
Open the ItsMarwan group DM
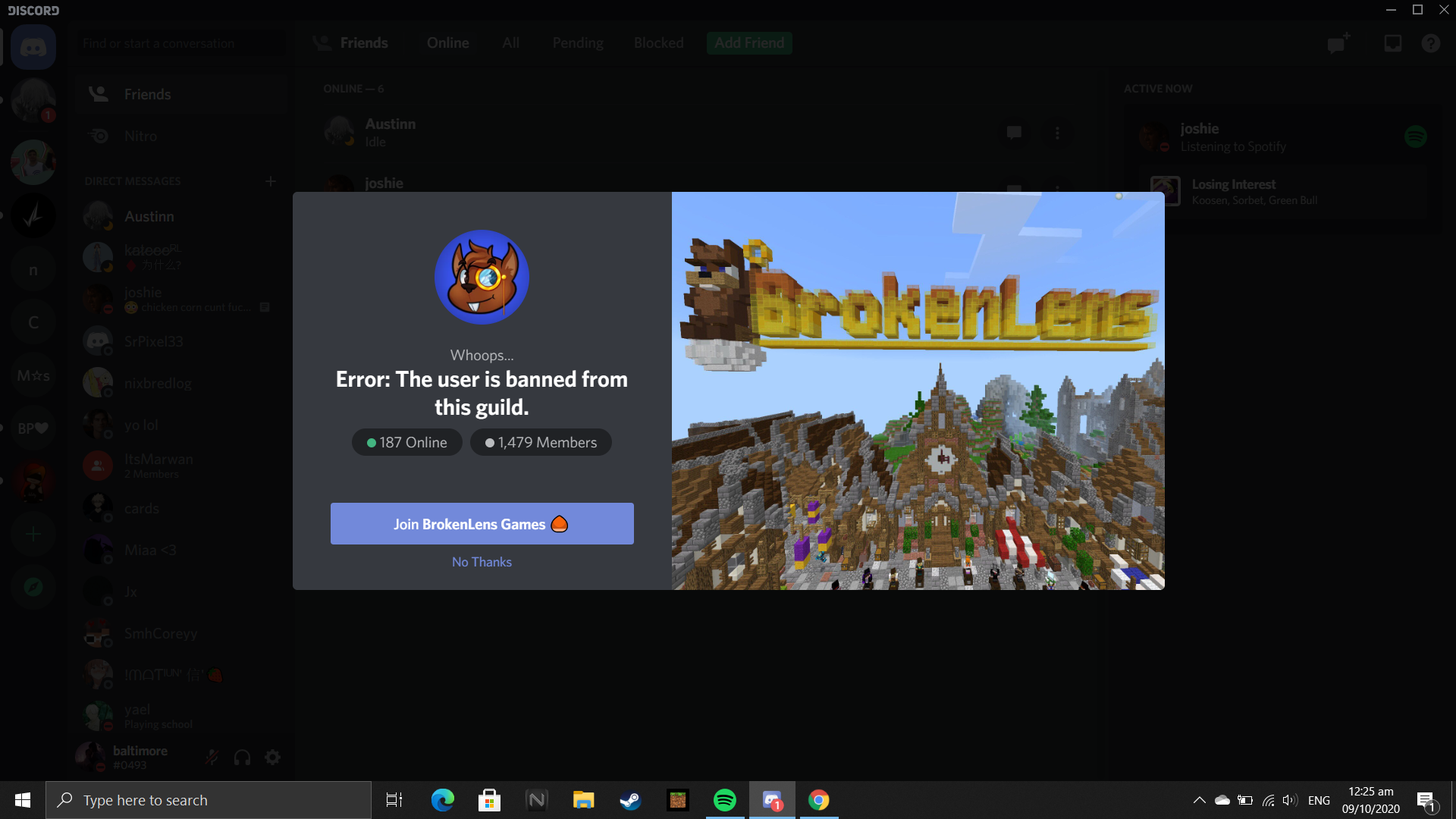182,466
